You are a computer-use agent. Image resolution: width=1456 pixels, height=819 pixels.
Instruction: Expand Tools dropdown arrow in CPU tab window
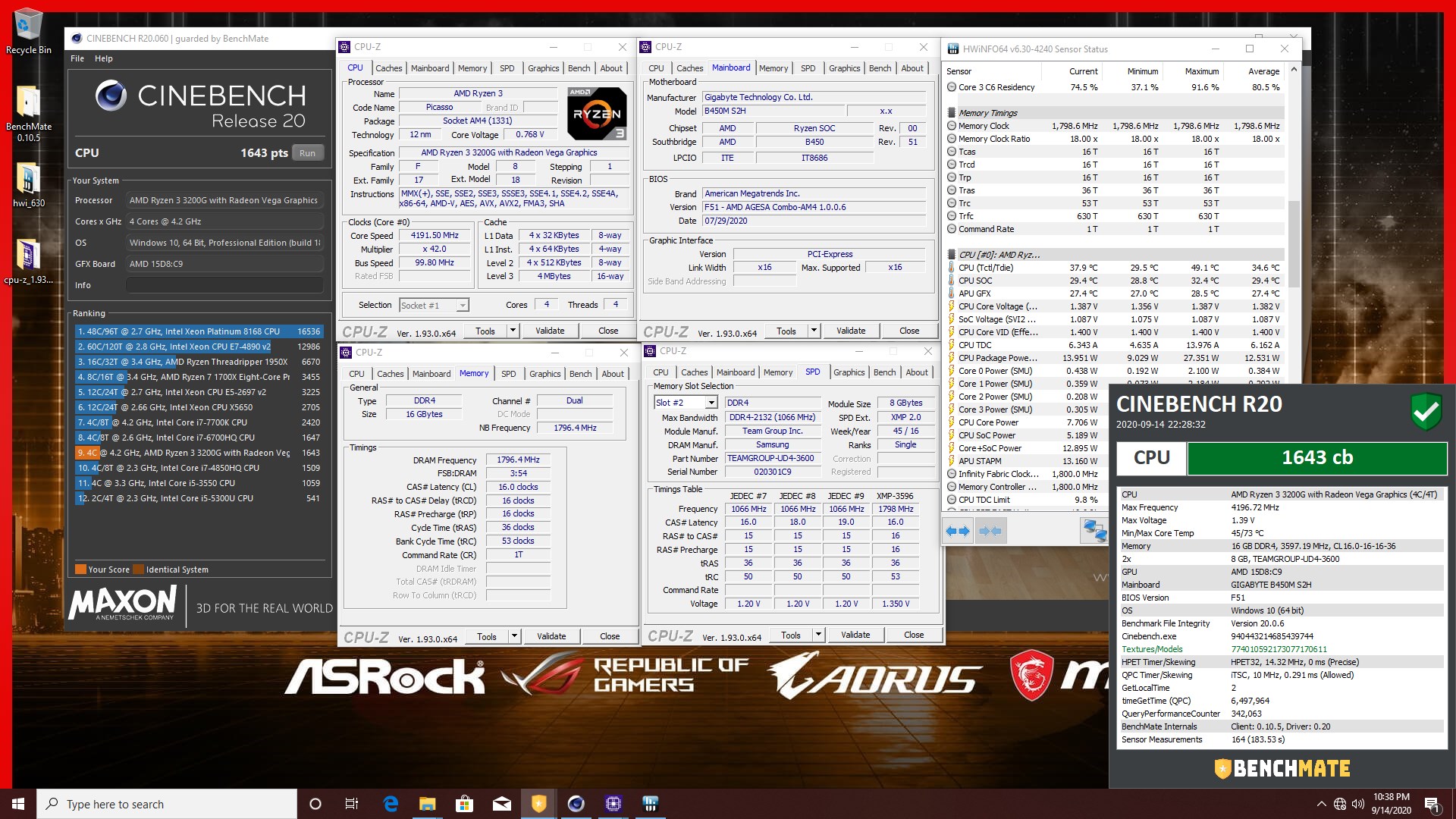click(x=513, y=331)
